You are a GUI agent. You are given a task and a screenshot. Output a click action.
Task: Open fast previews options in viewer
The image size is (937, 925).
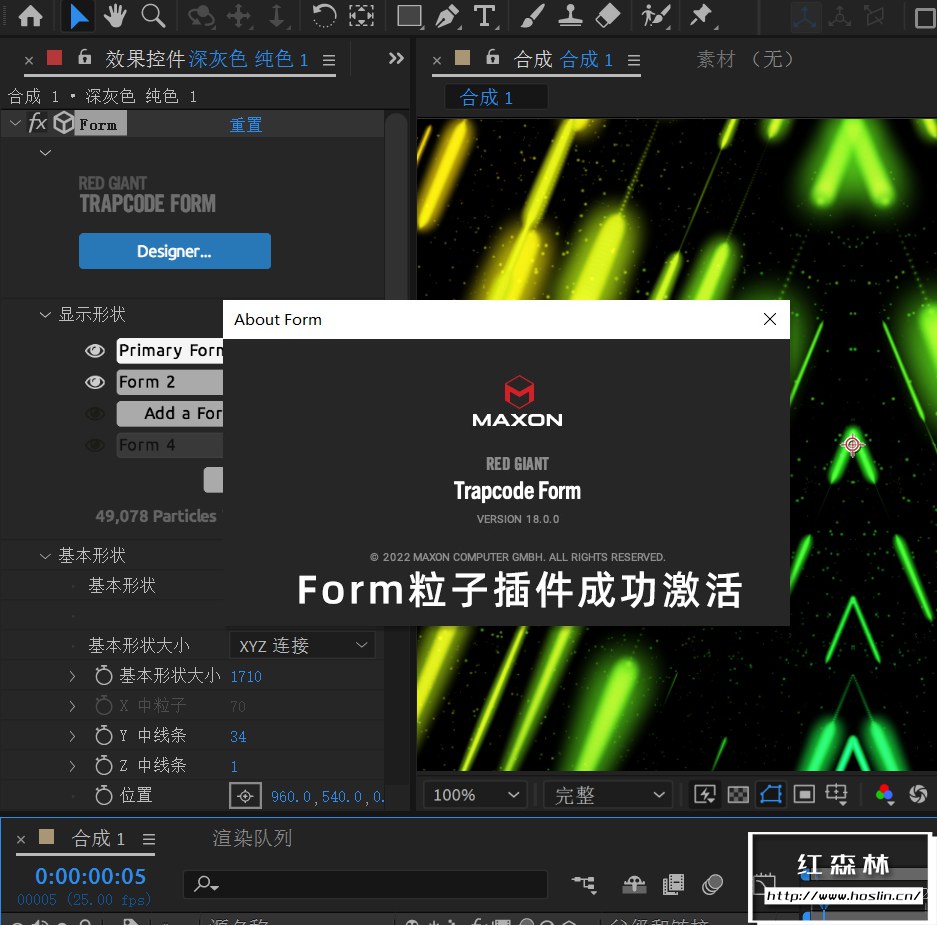(705, 795)
